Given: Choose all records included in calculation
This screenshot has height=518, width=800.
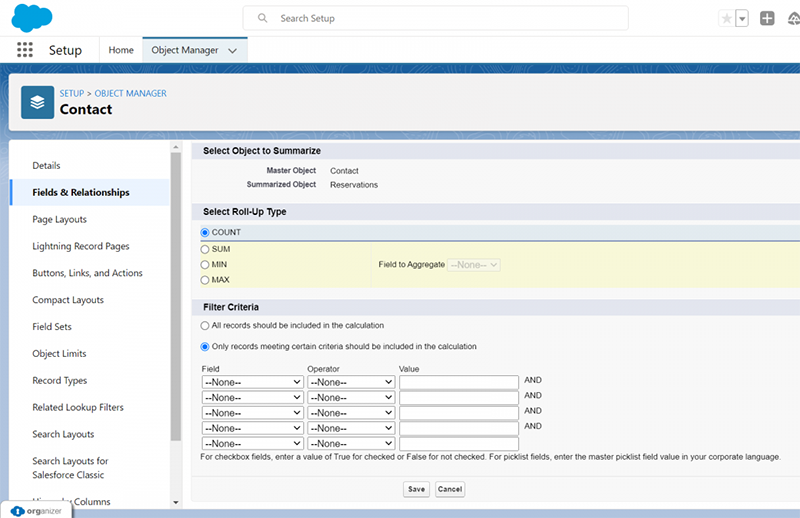Looking at the screenshot, I should (x=205, y=326).
